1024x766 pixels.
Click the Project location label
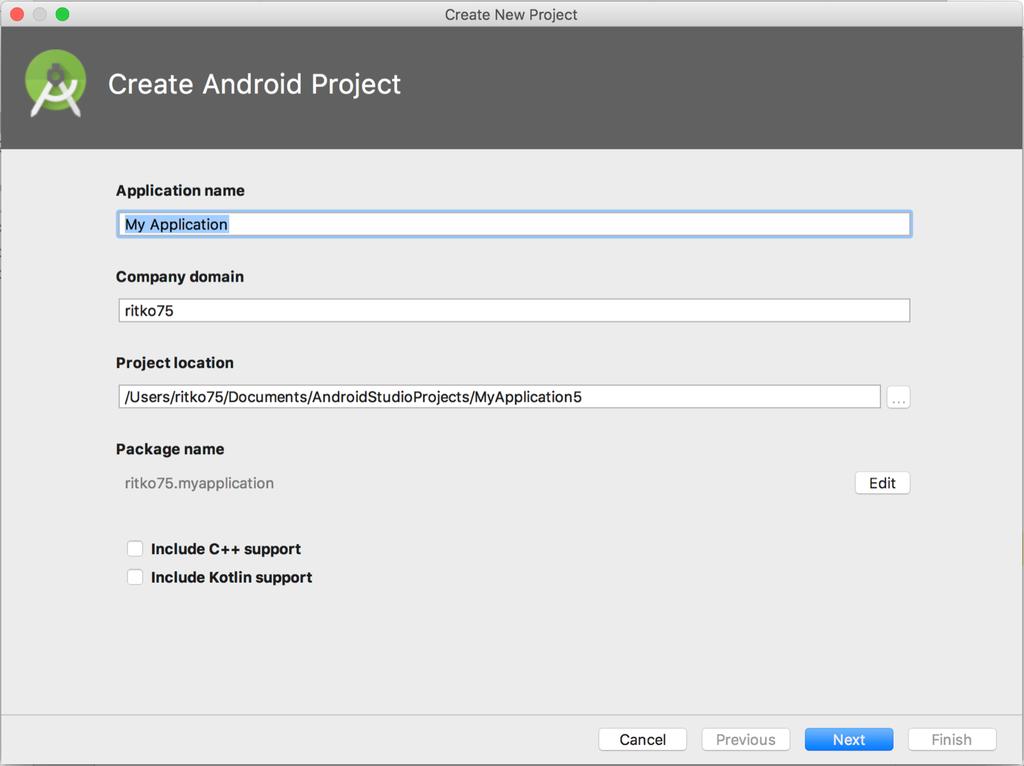[x=174, y=363]
